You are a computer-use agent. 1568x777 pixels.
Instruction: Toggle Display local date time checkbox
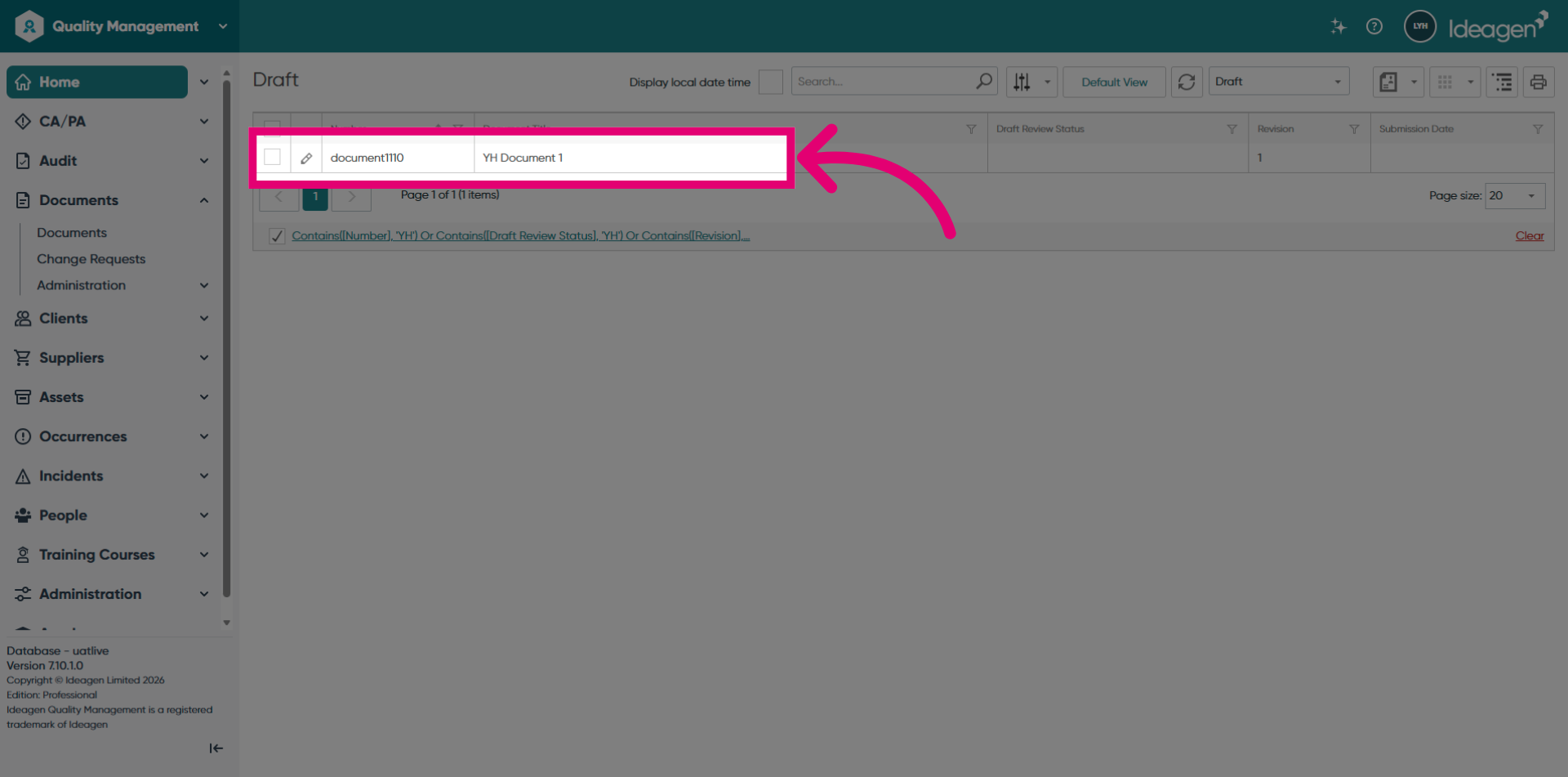pos(770,82)
